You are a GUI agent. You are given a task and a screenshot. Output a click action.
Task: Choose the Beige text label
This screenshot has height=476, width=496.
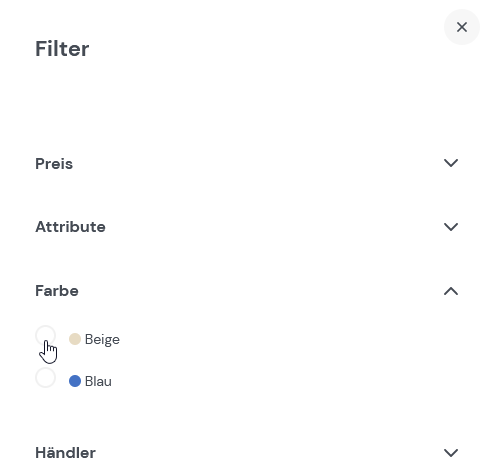(x=102, y=339)
